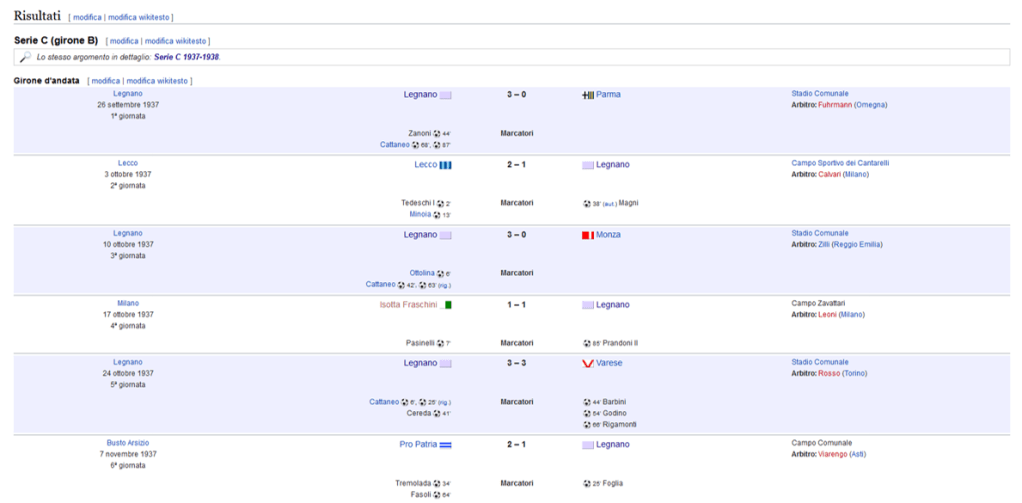This screenshot has width=1022, height=503.
Task: Click the magnifying glass icon beside 'Lo stesso argomento'
Action: 25,58
